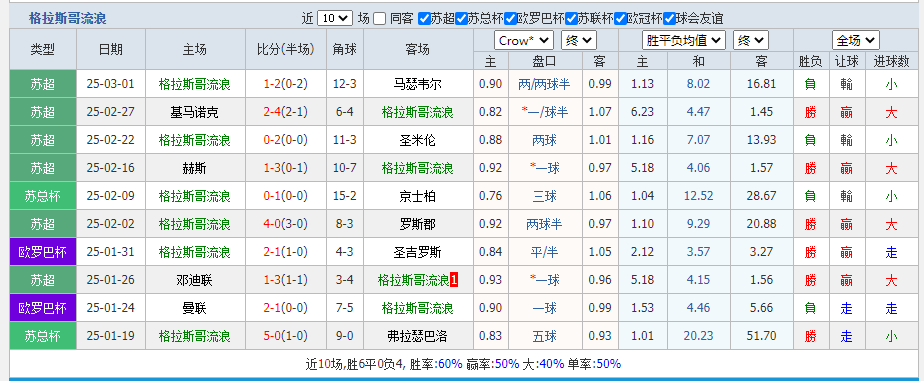Click the 5-0(1-0) score against 弗拉瑟巴洛
The image size is (924, 381).
286,336
